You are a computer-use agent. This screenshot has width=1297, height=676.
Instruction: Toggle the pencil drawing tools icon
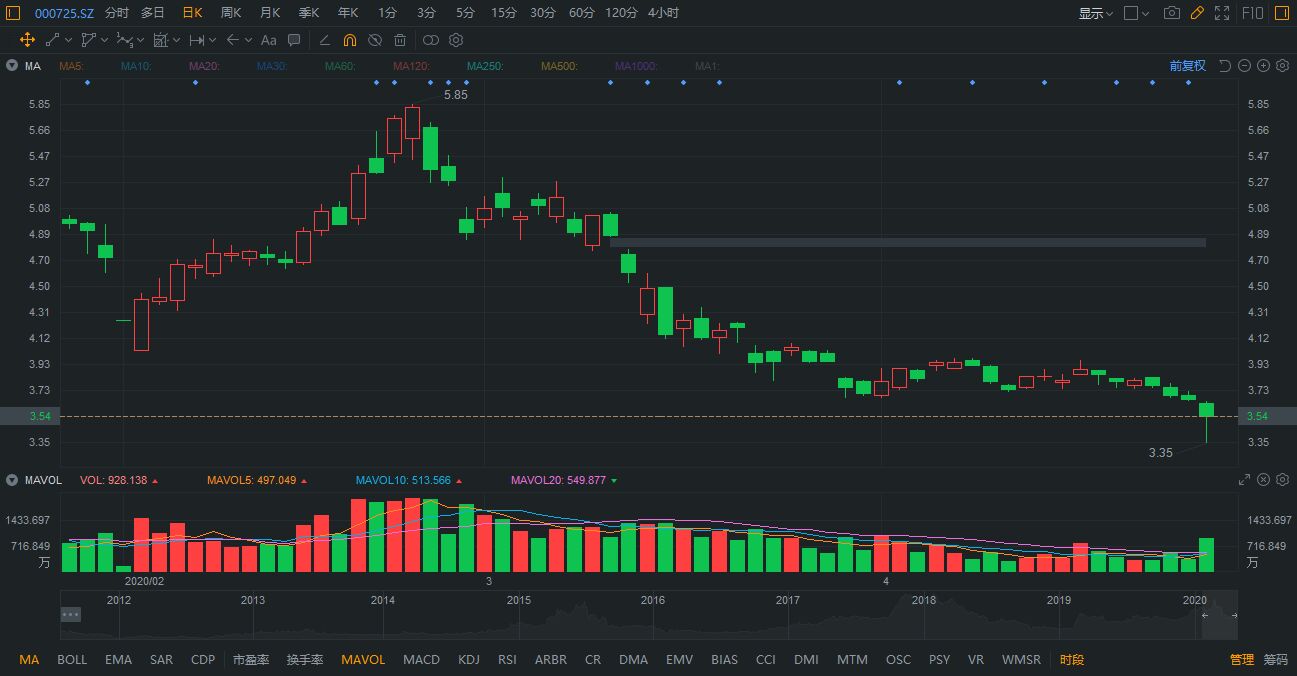[x=1197, y=13]
